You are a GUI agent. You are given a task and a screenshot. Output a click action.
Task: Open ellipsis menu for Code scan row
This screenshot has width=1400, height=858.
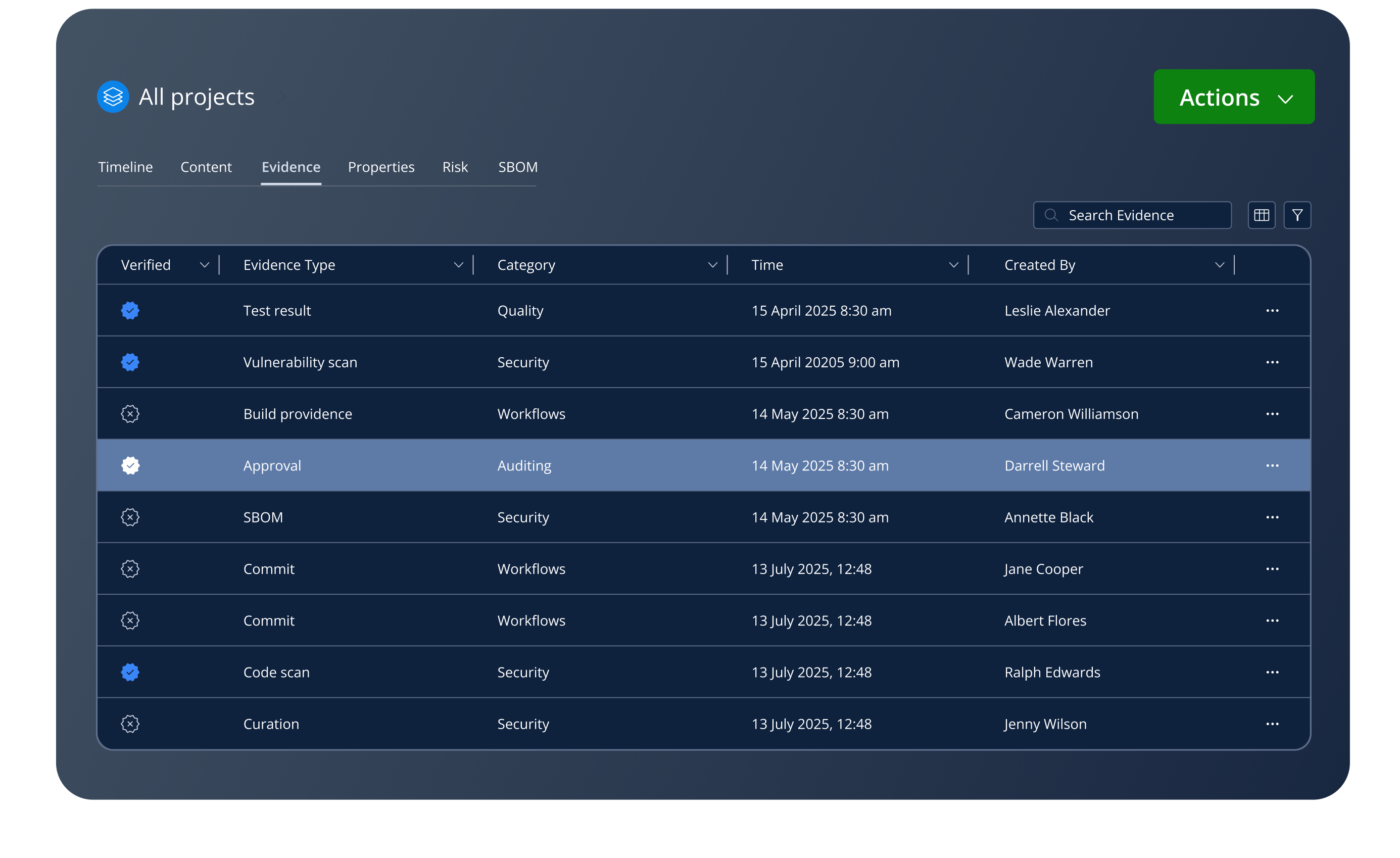point(1272,672)
